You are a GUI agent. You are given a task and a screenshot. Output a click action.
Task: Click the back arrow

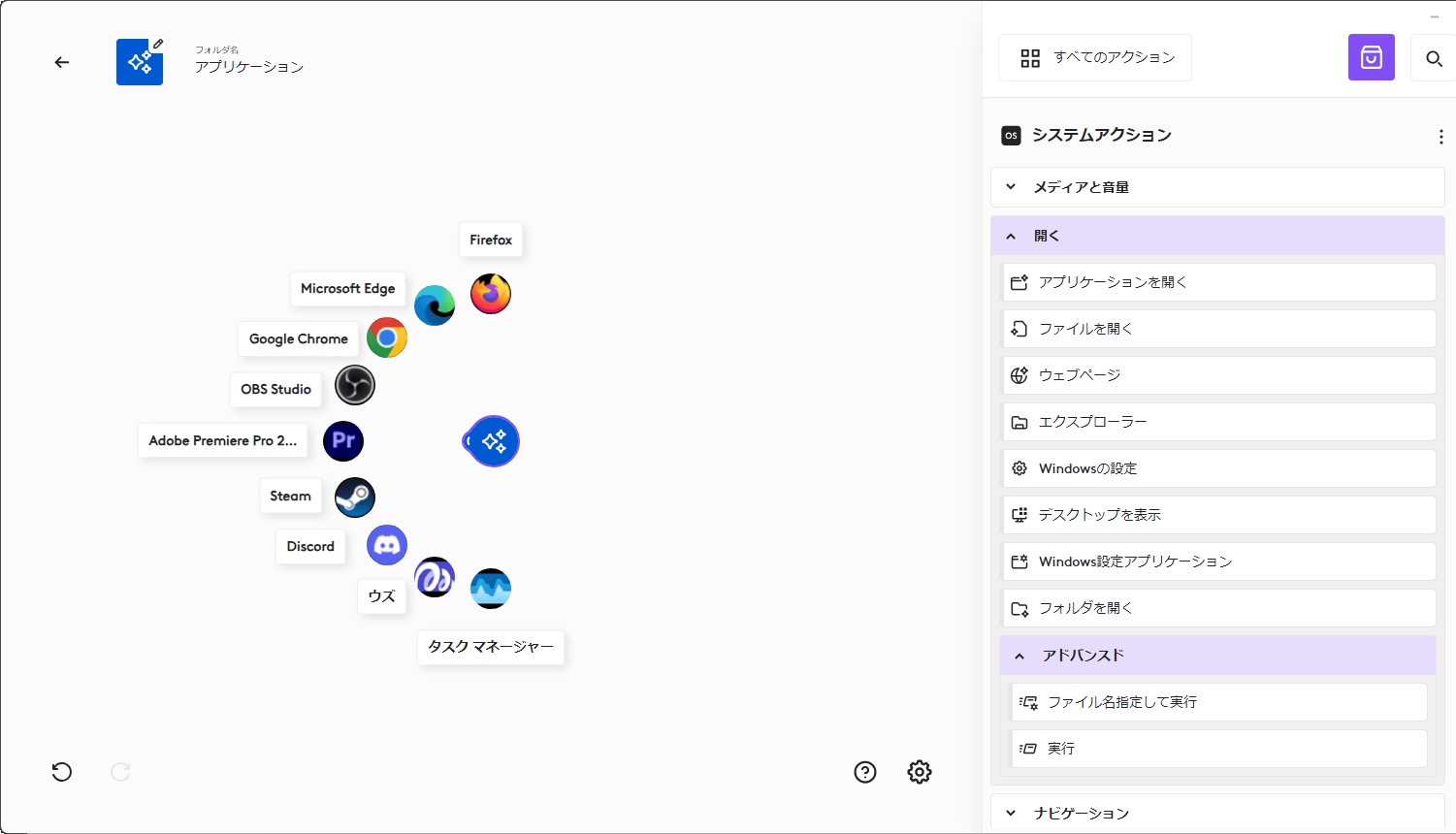[x=62, y=62]
